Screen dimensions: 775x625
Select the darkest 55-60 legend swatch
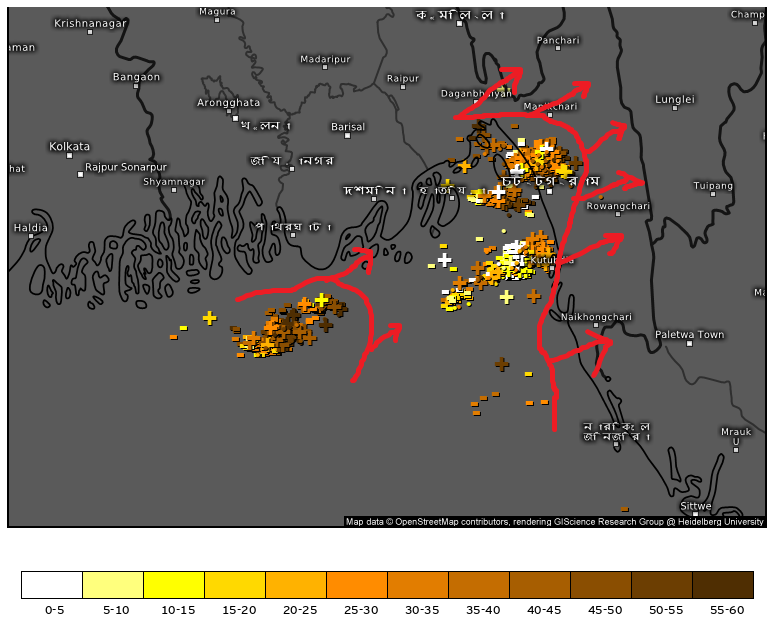point(722,585)
